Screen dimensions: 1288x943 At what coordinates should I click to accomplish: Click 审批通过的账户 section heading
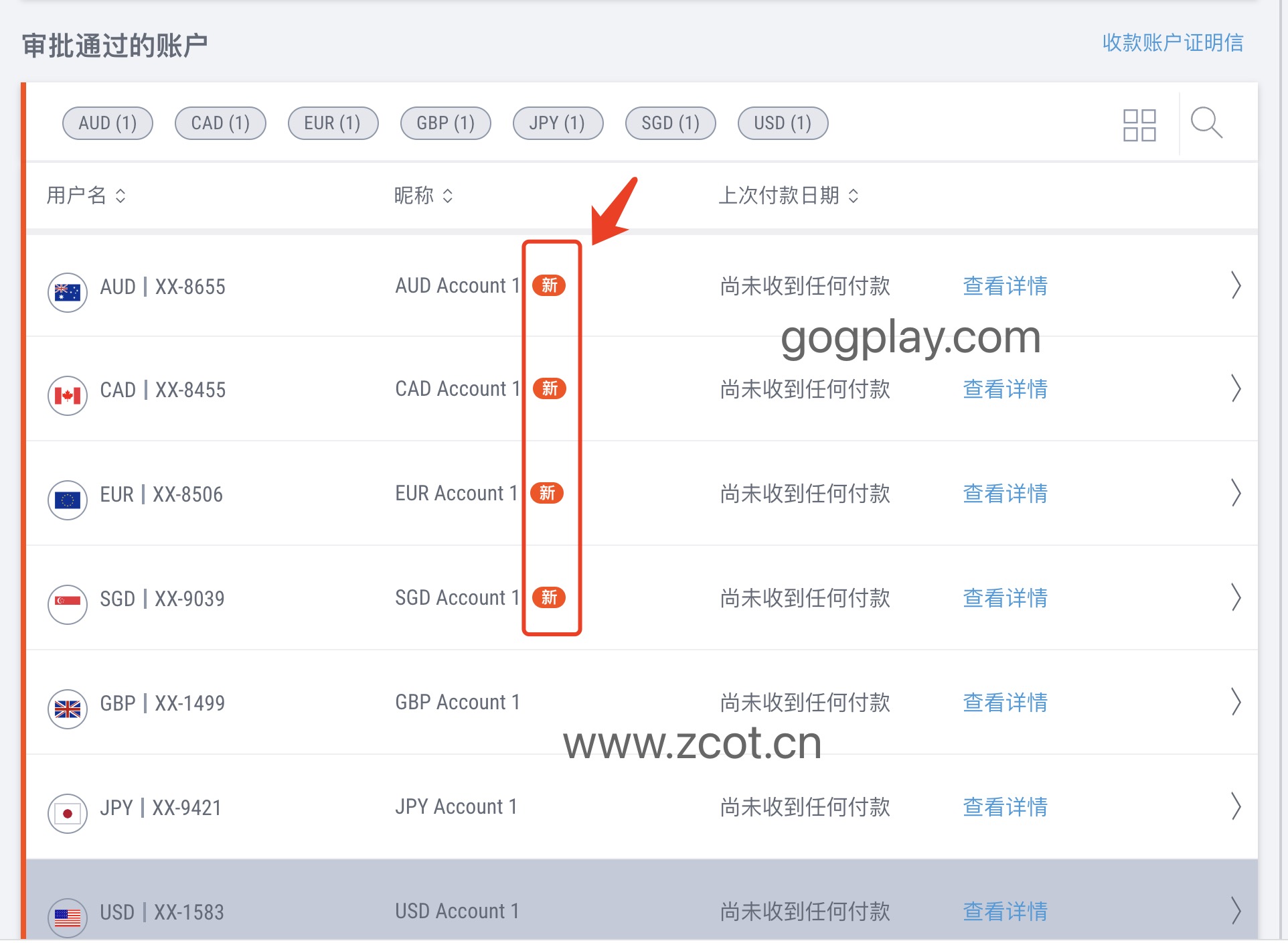(x=114, y=46)
